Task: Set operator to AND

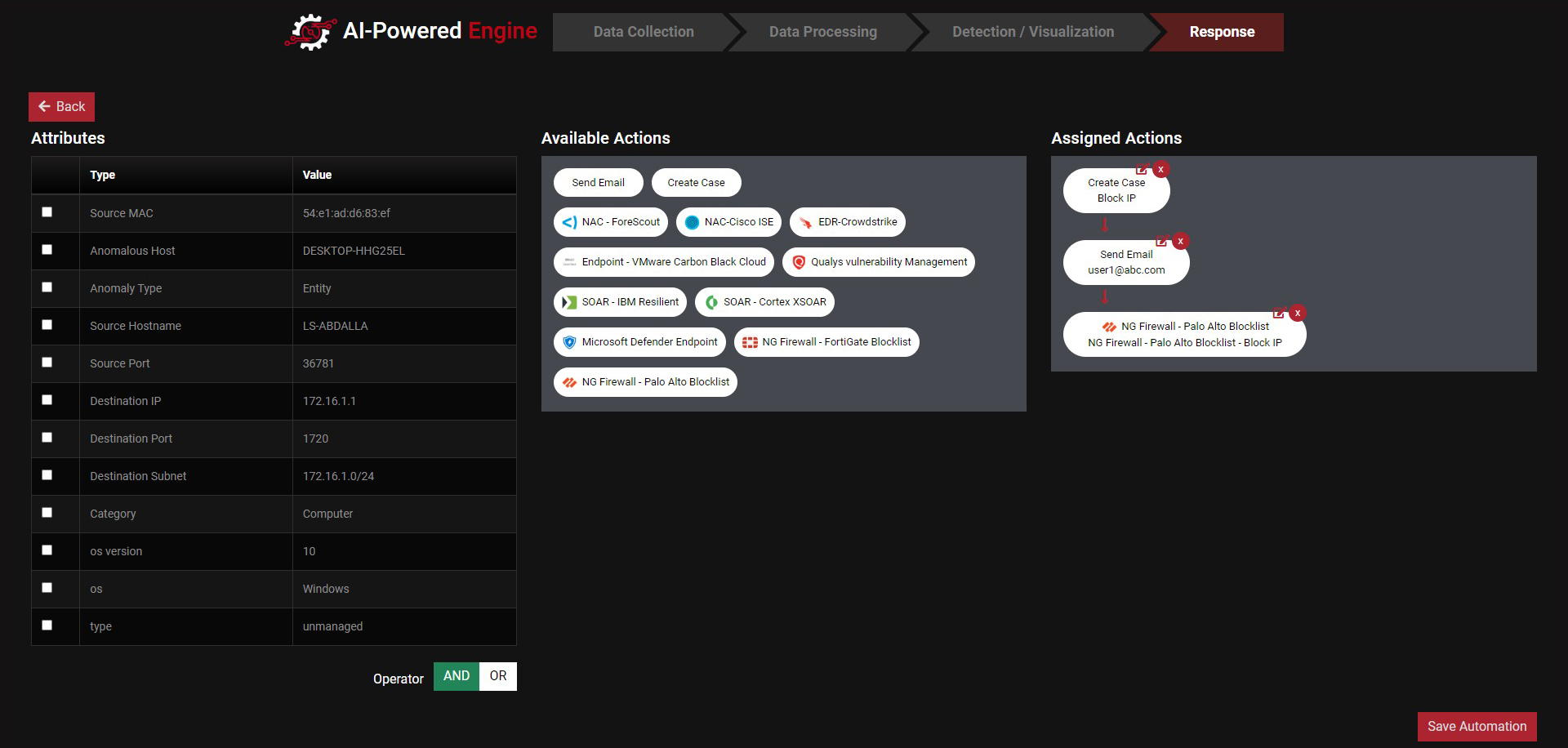Action: click(457, 676)
